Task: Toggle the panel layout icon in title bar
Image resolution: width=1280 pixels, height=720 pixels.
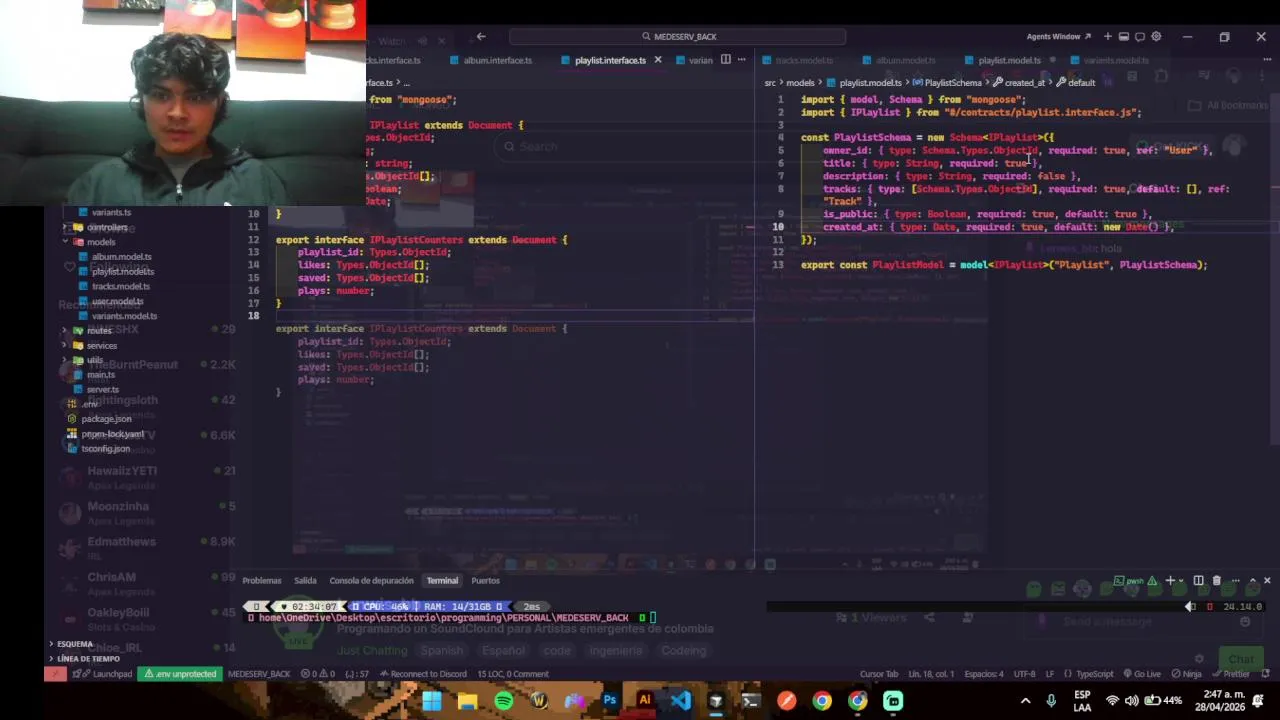Action: point(1123,37)
